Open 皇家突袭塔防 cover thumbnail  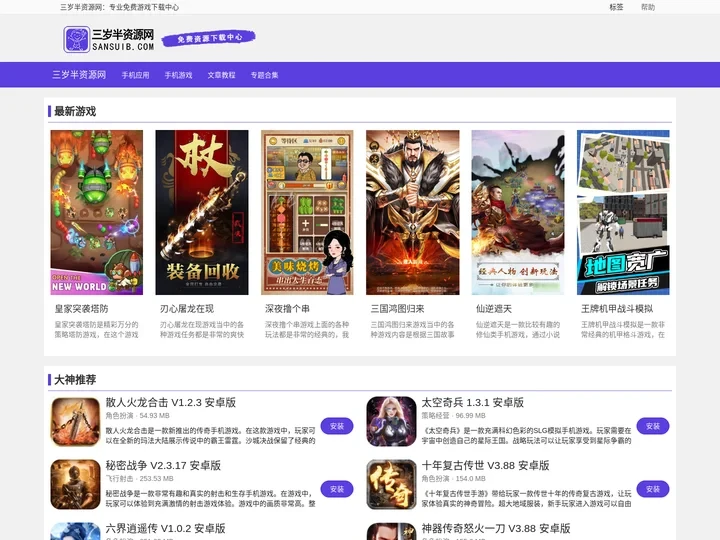coord(96,212)
